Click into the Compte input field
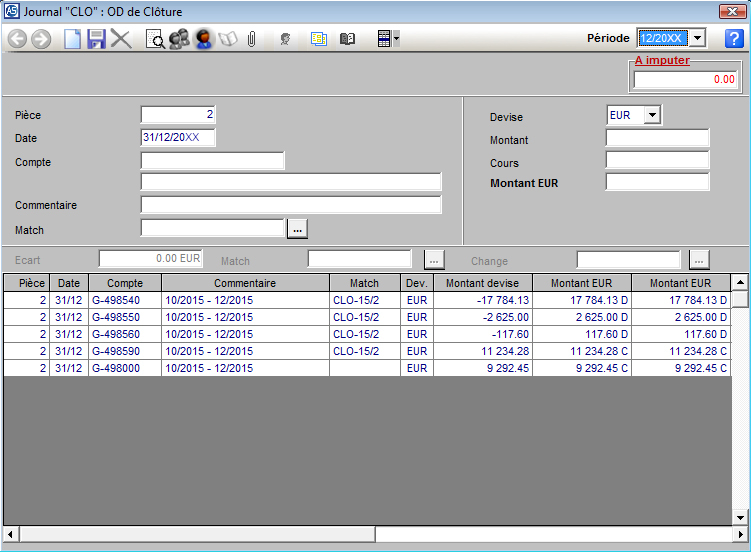Screen dimensions: 751x552 point(212,161)
